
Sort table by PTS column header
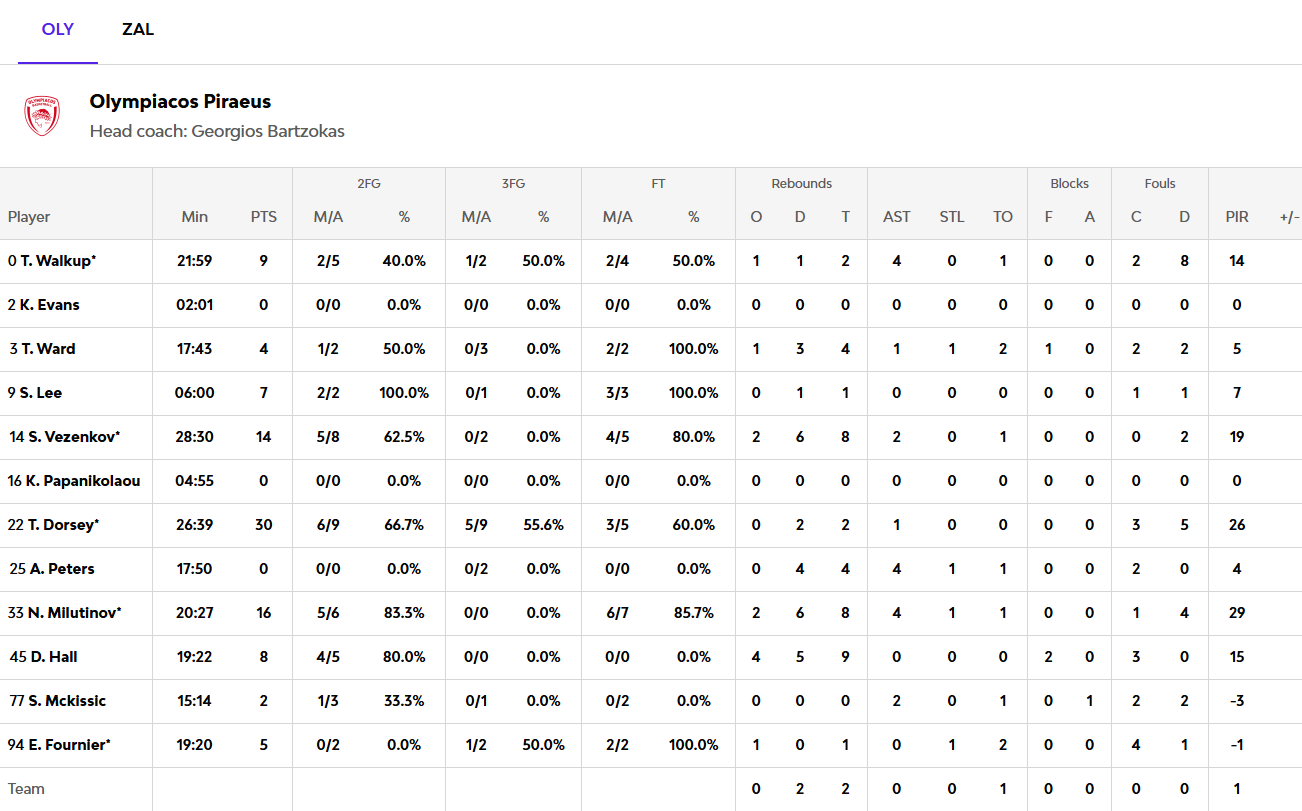pyautogui.click(x=264, y=217)
